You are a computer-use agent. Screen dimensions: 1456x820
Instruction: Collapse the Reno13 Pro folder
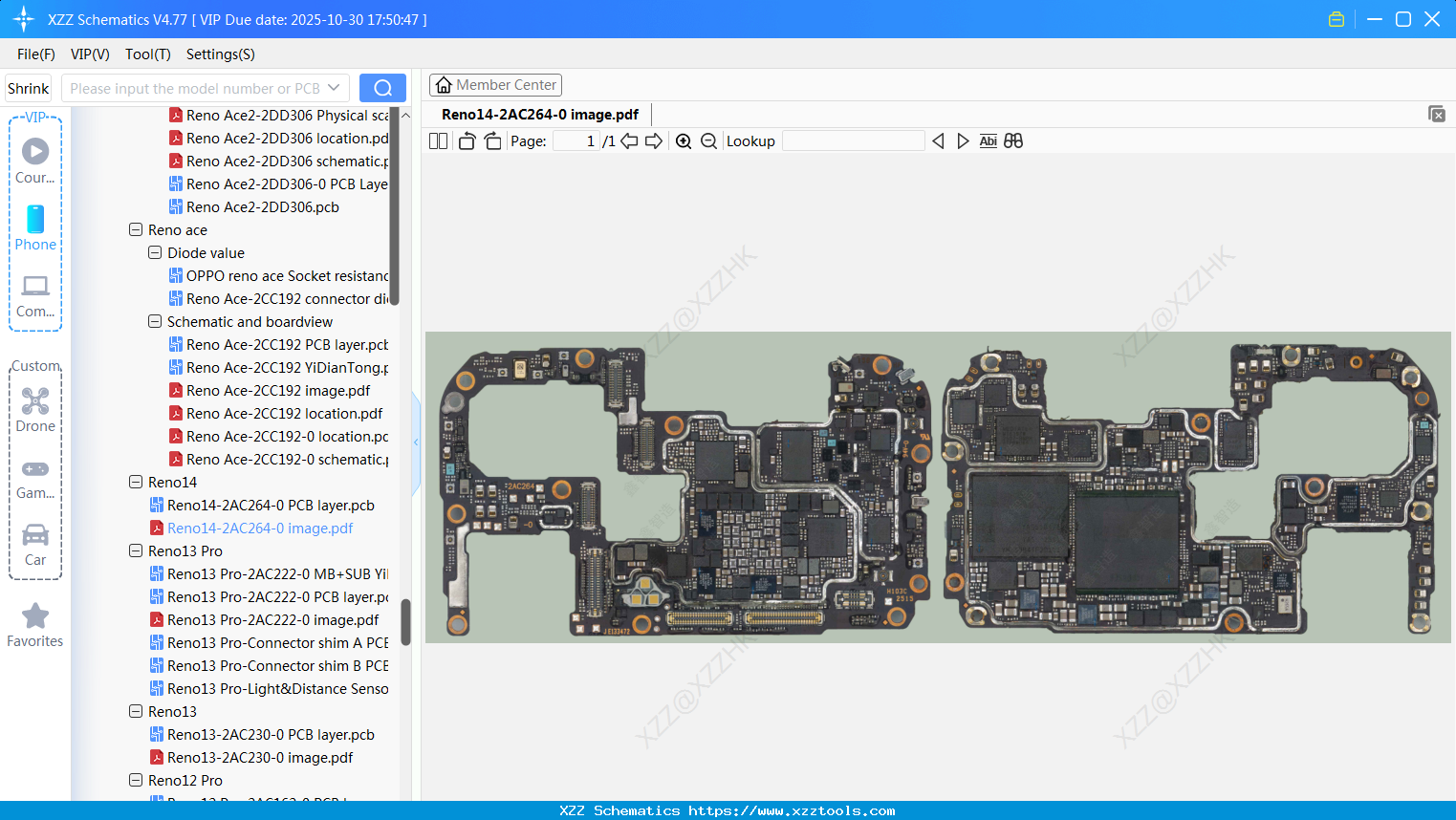[x=136, y=551]
